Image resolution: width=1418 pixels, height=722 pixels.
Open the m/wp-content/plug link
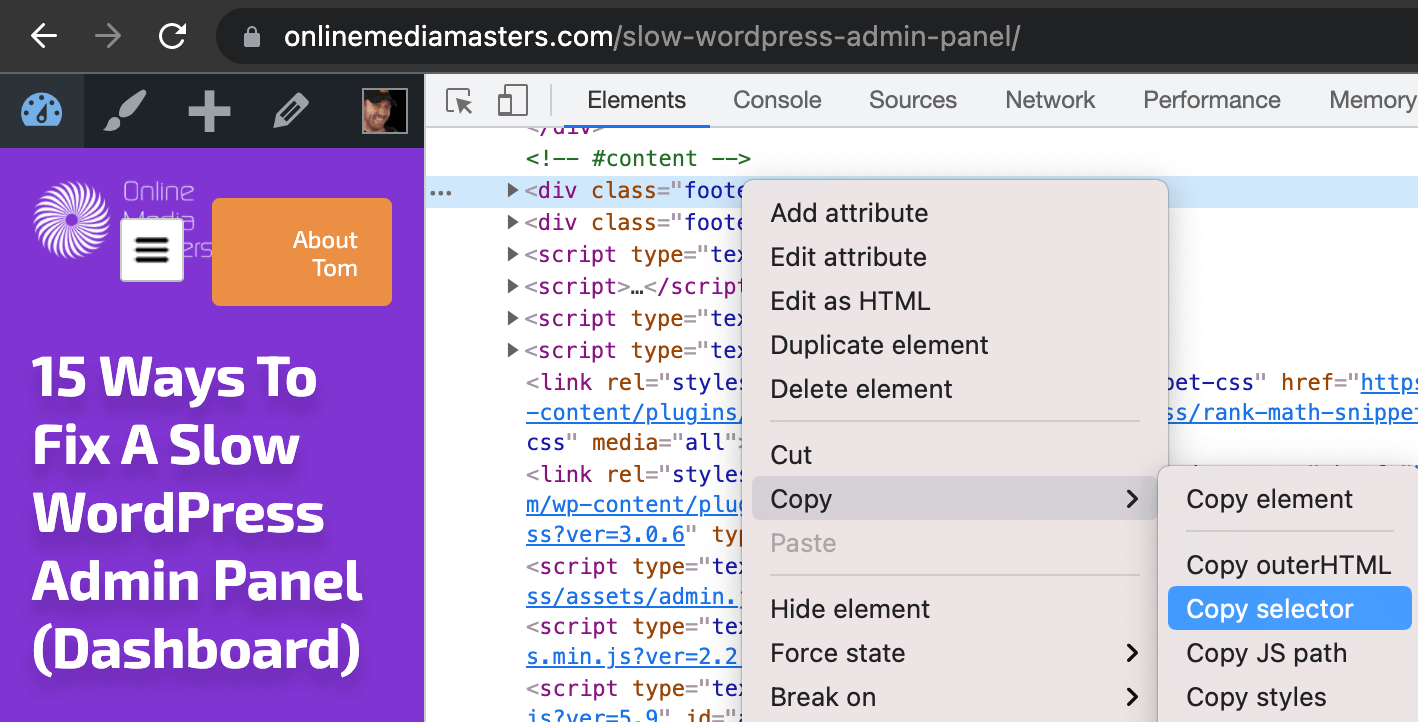(x=634, y=506)
